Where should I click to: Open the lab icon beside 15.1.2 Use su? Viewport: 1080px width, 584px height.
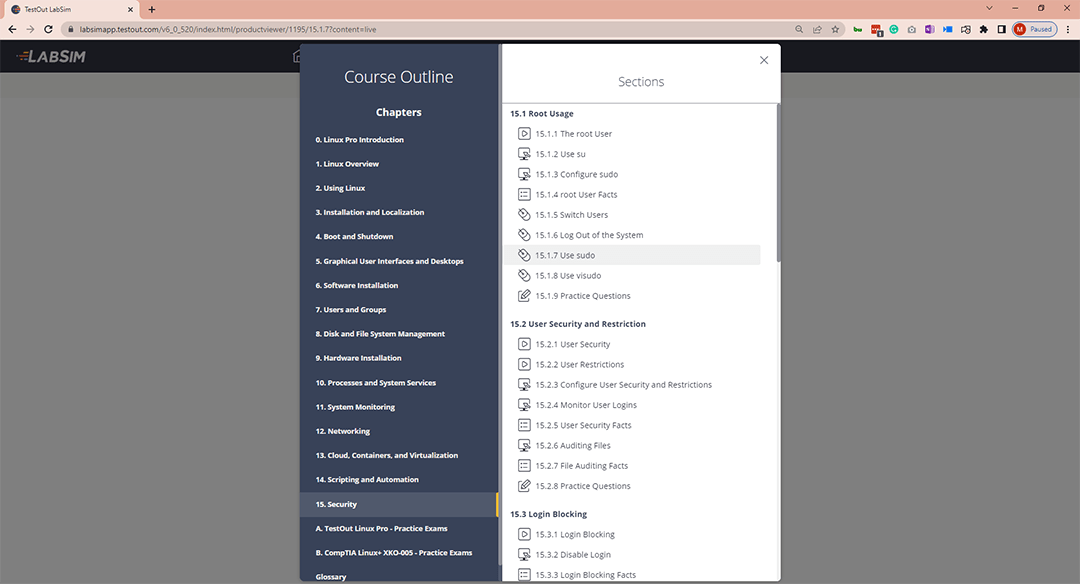524,153
